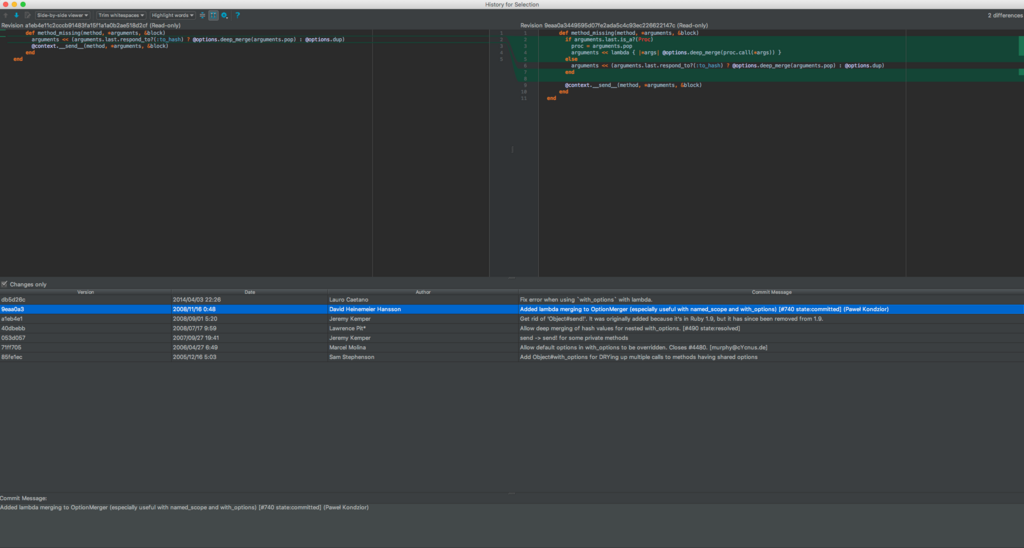Select revision a1eb4e1 row

tap(512, 319)
